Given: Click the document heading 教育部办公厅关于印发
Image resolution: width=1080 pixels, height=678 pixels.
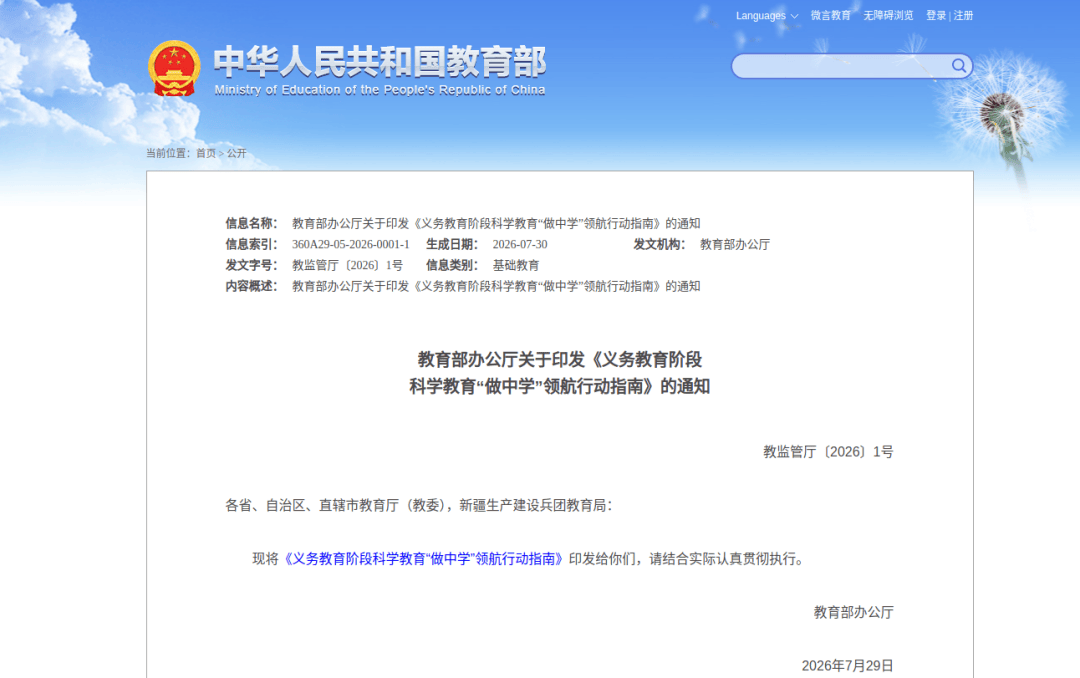Looking at the screenshot, I should 559,373.
